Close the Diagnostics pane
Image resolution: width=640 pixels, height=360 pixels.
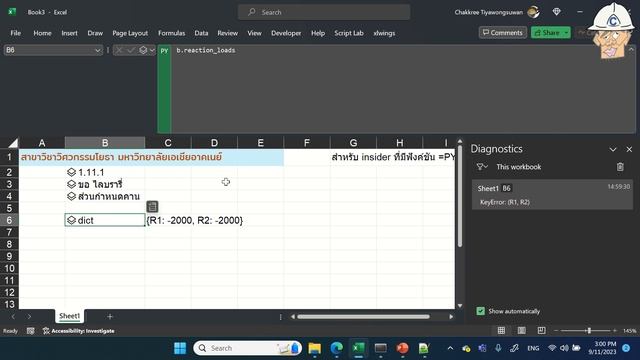[629, 149]
